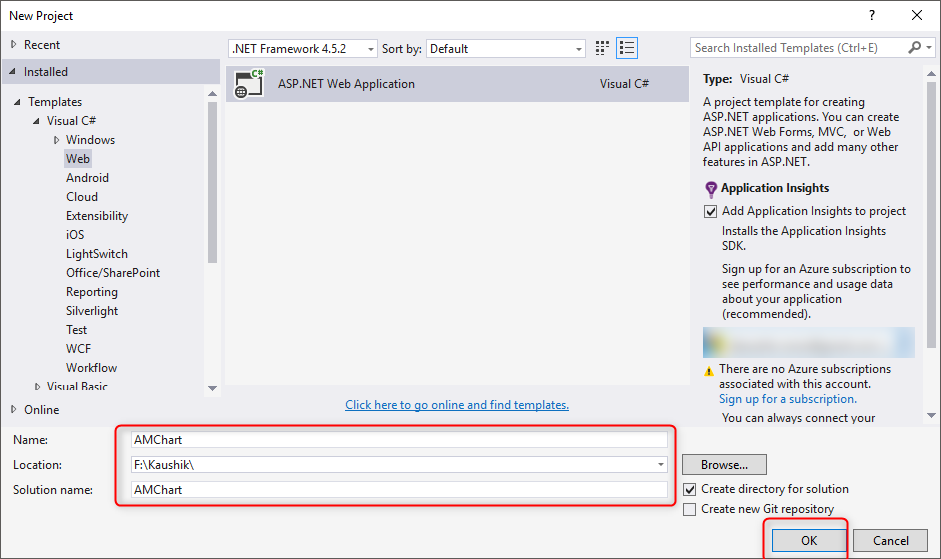Viewport: 941px width, 559px height.
Task: Select the LightSwitch template category
Action: coord(97,254)
